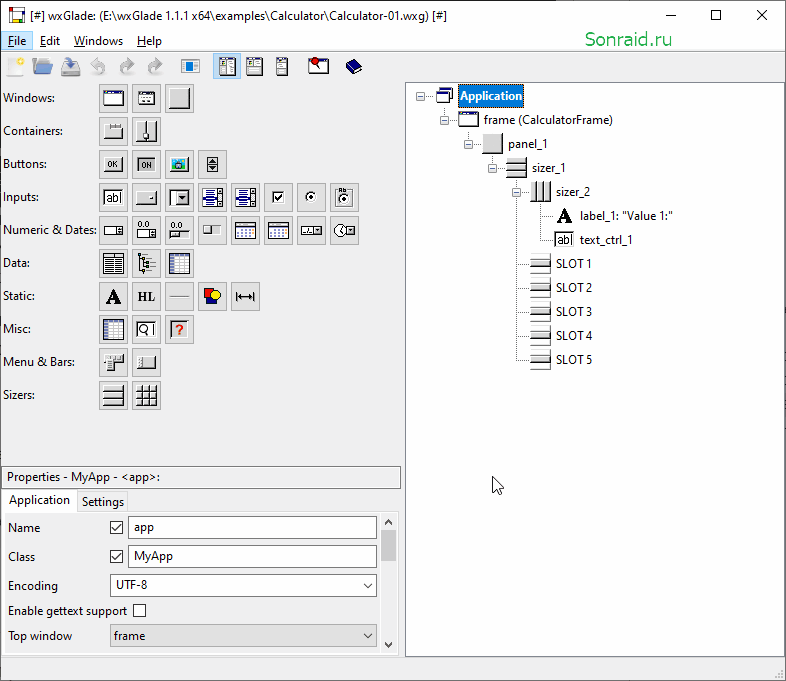786x681 pixels.
Task: Add a Time Picker widget
Action: (x=344, y=231)
